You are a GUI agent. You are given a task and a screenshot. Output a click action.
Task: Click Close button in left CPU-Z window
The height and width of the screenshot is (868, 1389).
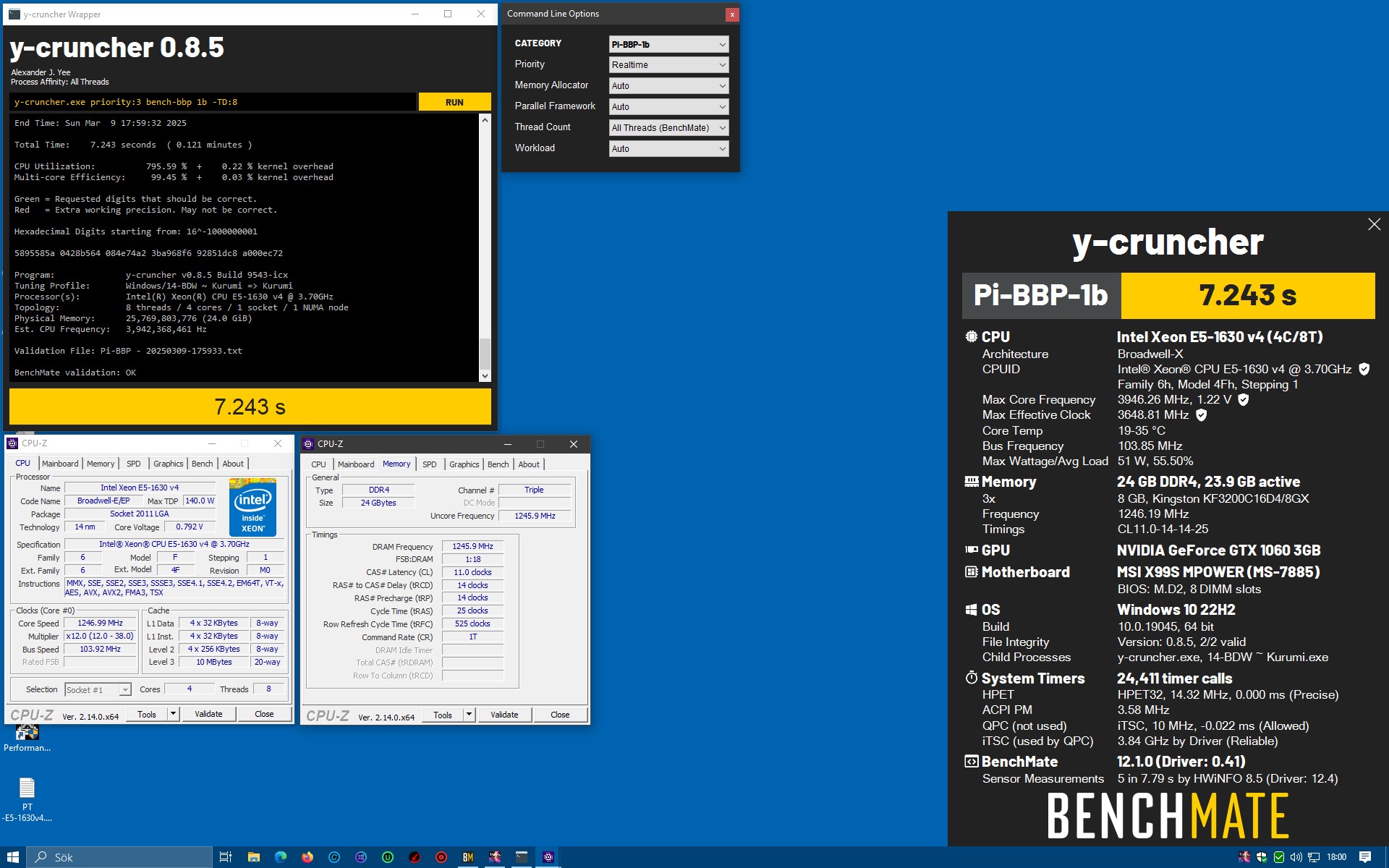264,714
